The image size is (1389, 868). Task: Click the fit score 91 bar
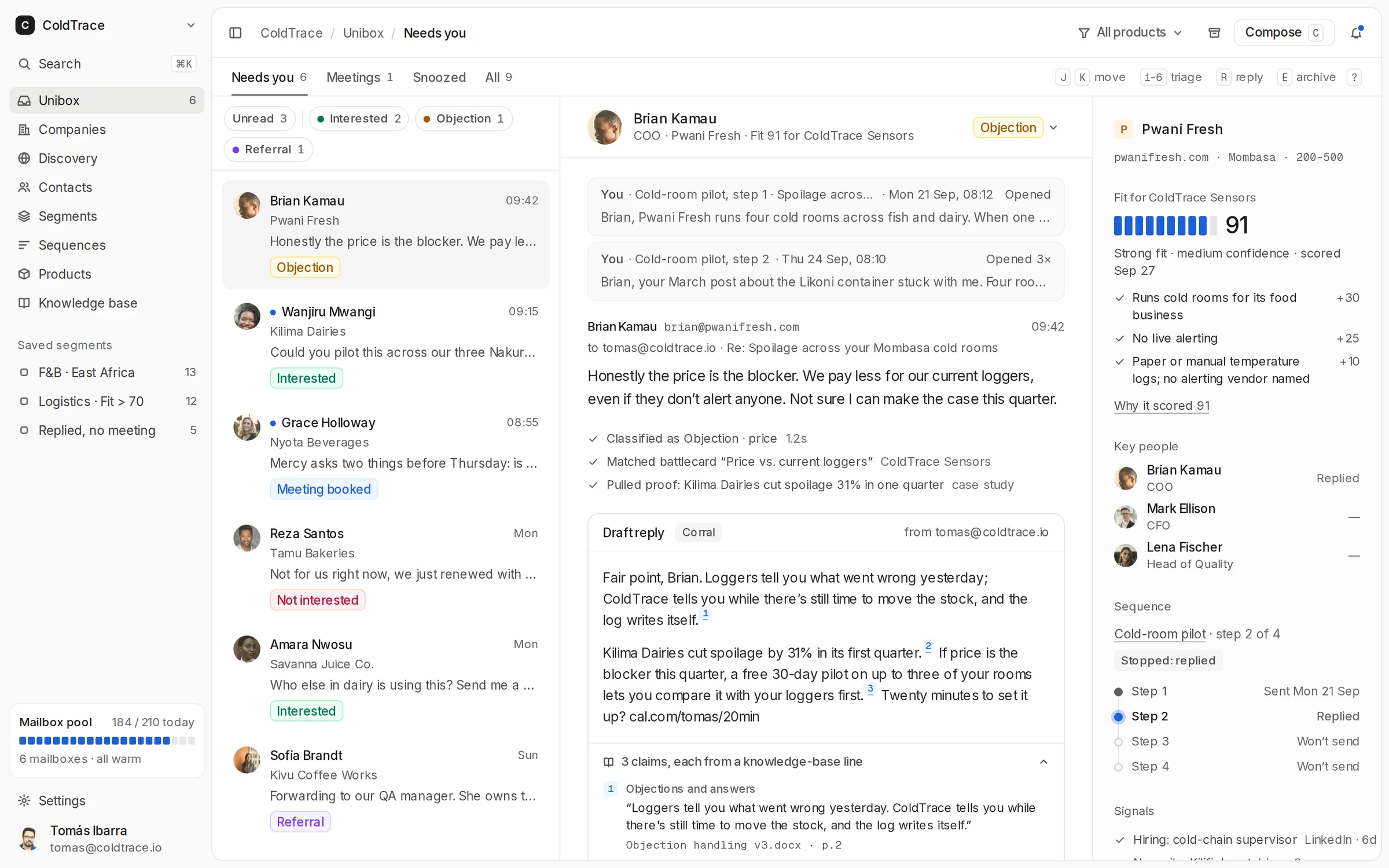click(1166, 225)
